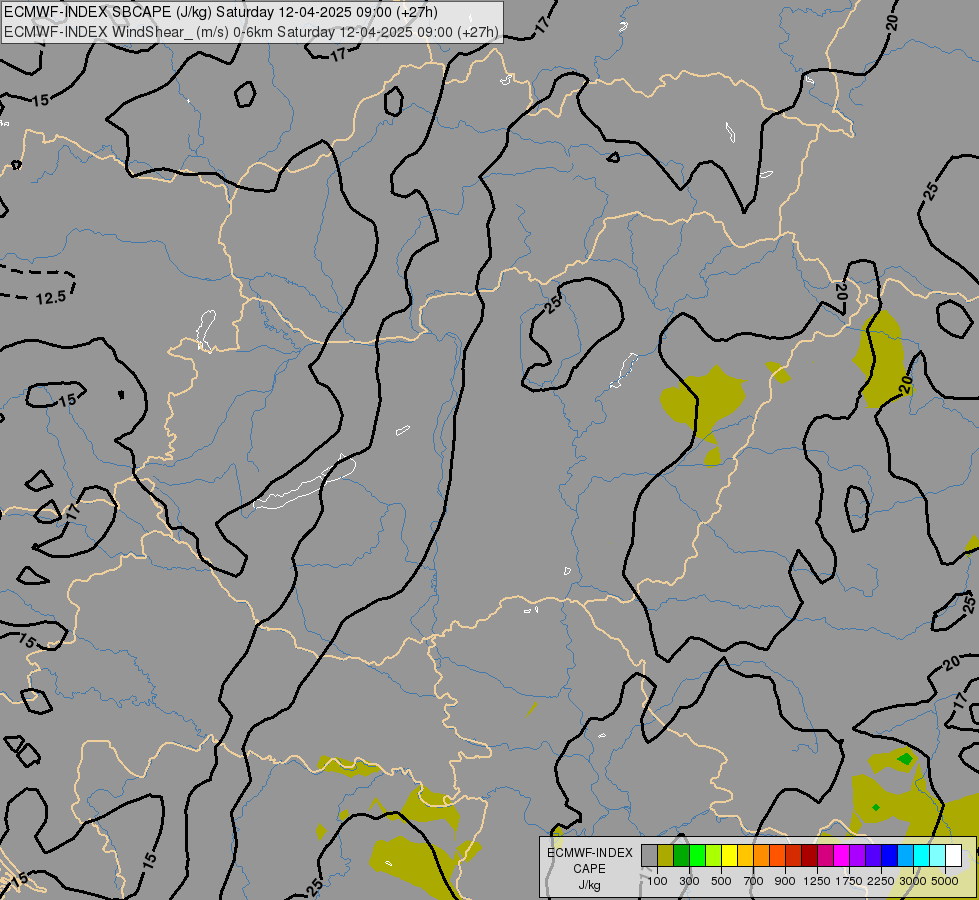
Task: Click the '300' legend value
Action: (689, 881)
